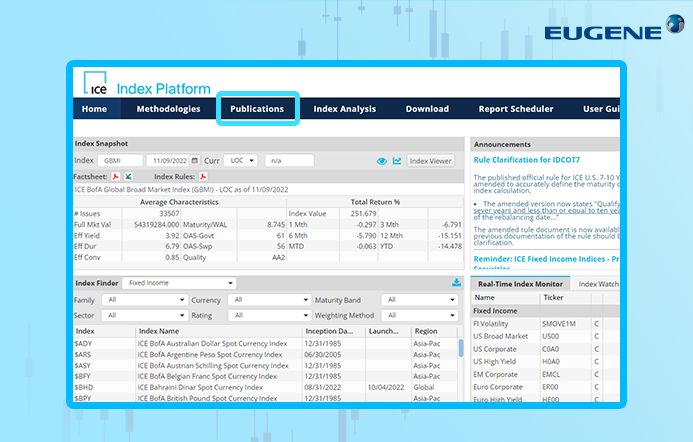Select the FI Volatility SMOVE1M row
Image resolution: width=693 pixels, height=442 pixels.
(545, 324)
